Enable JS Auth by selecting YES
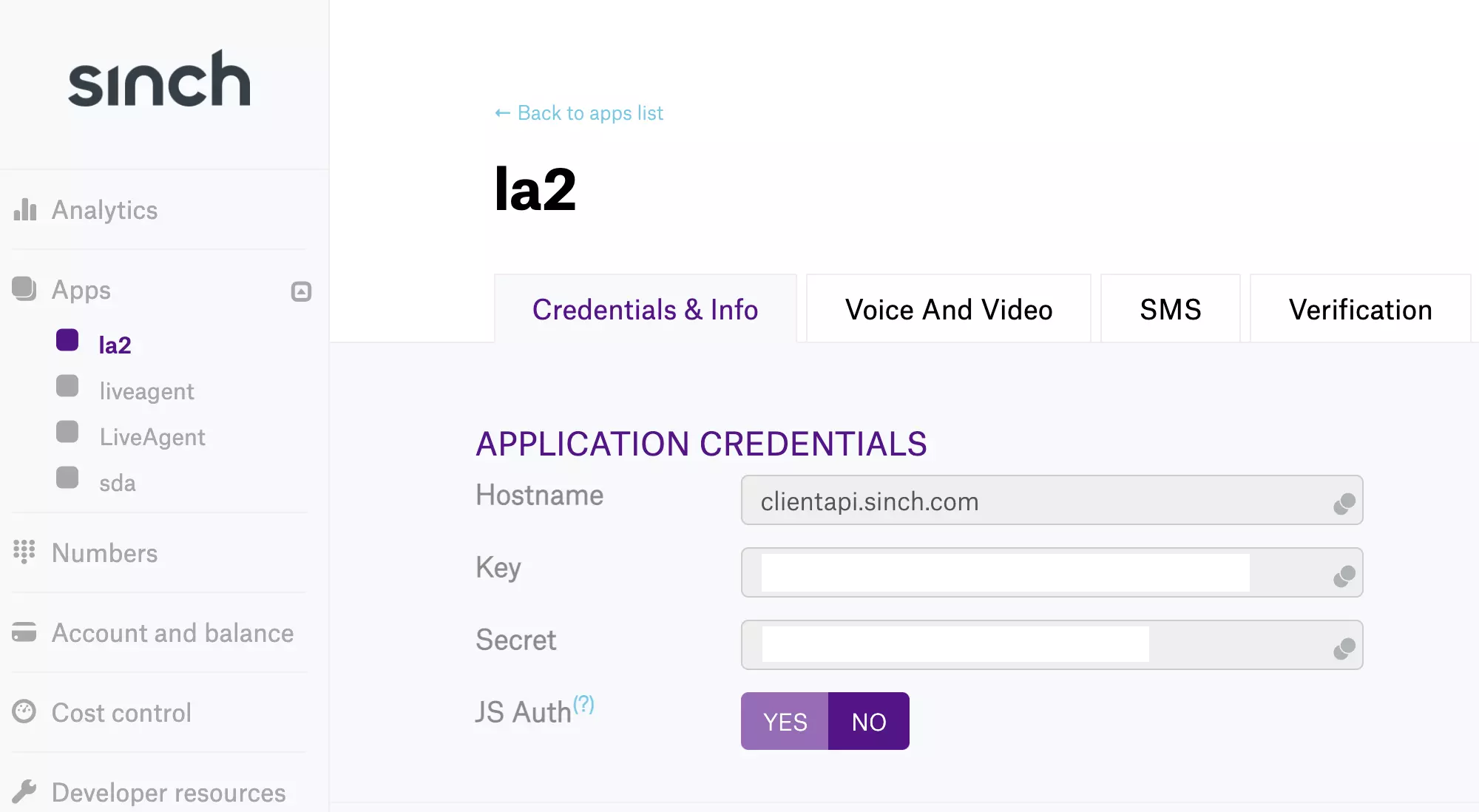Screen dimensions: 1479x812 tap(785, 721)
